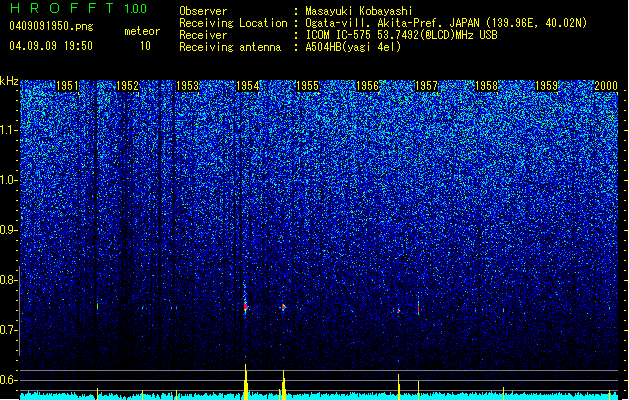Viewport: 629px width, 400px height.
Task: Click the 1951 time marker
Action: 67,86
